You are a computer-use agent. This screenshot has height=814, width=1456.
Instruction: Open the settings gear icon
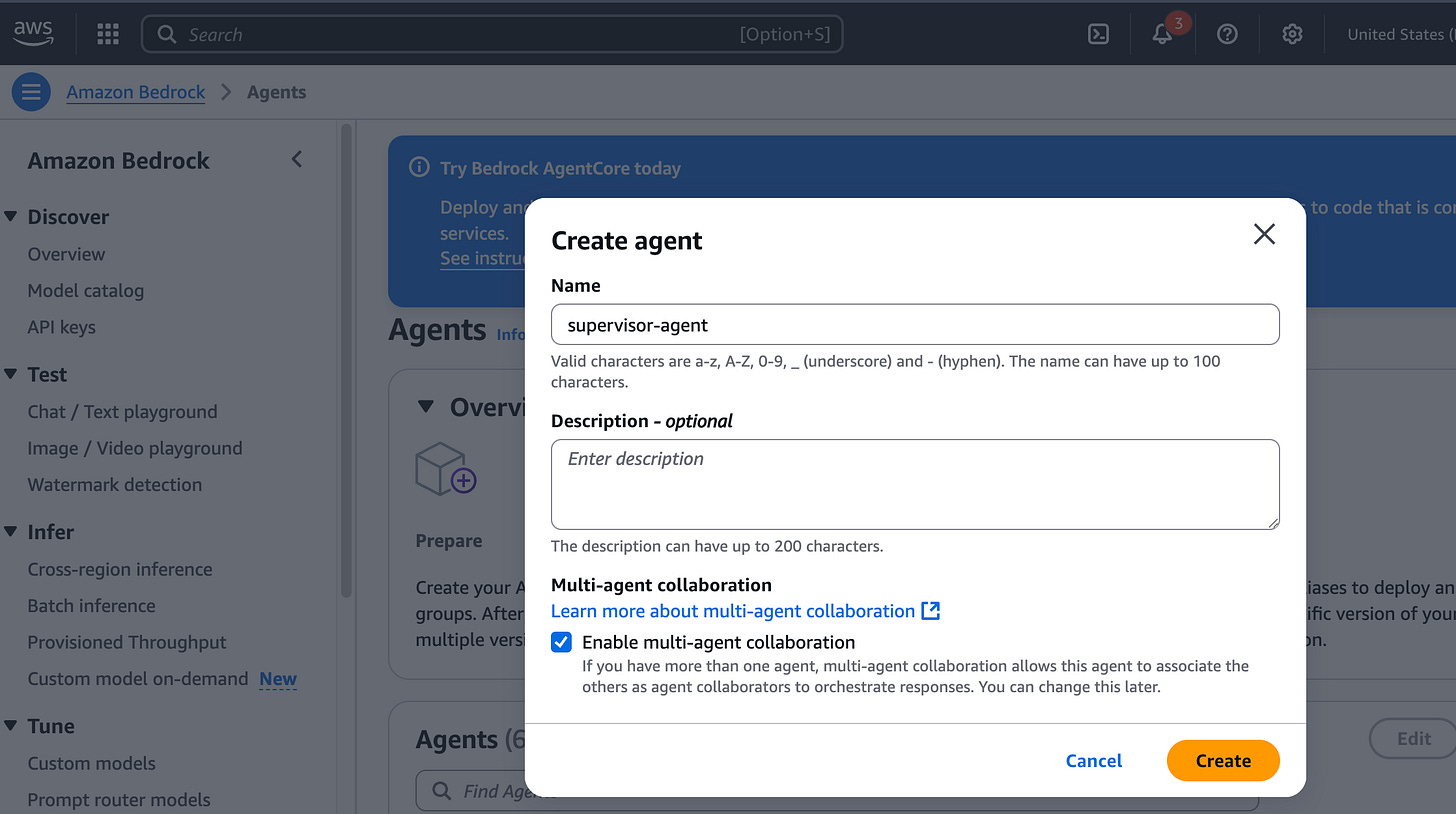(x=1292, y=34)
